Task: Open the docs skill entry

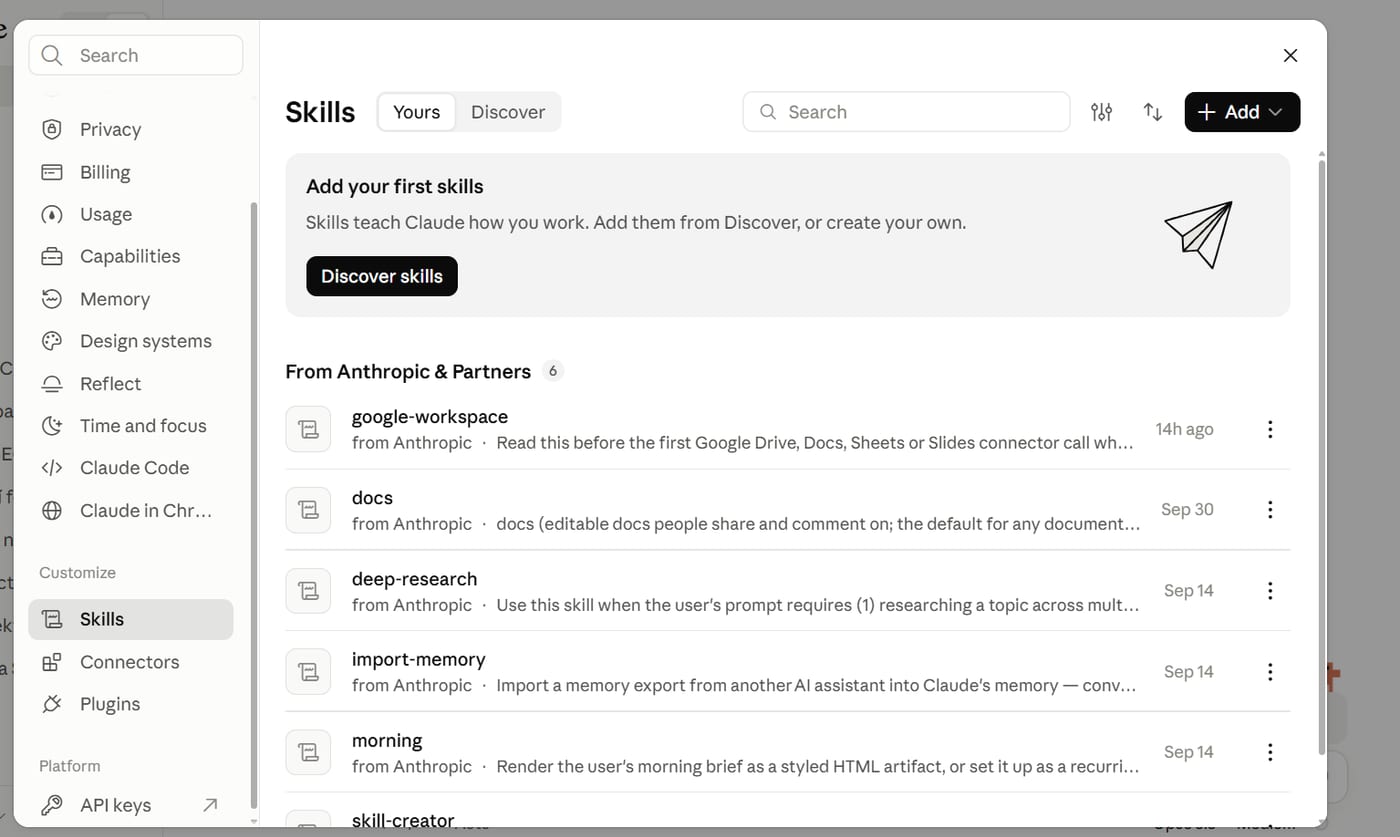Action: [x=788, y=510]
